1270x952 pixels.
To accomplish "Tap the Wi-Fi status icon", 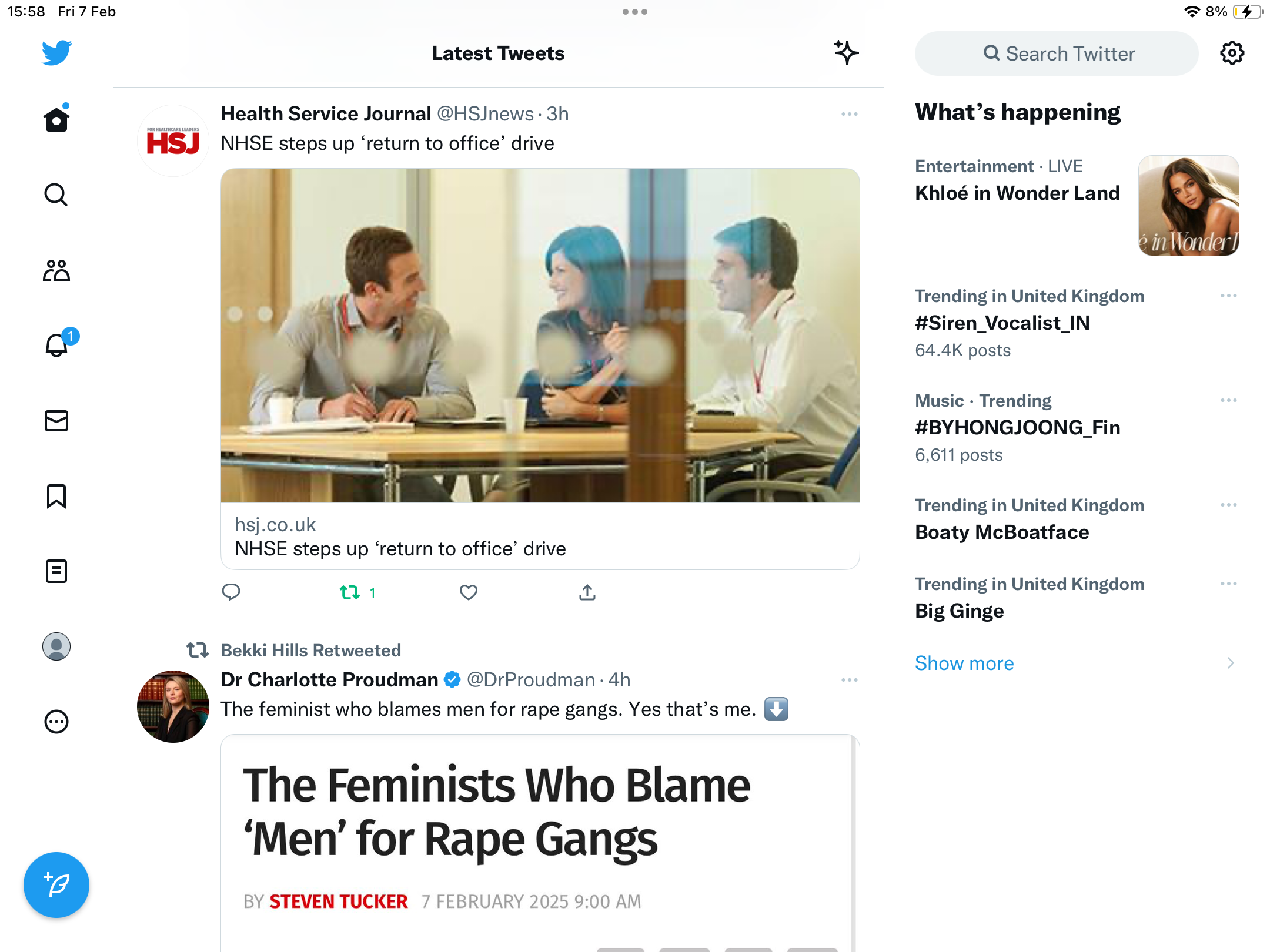I will tap(1192, 12).
